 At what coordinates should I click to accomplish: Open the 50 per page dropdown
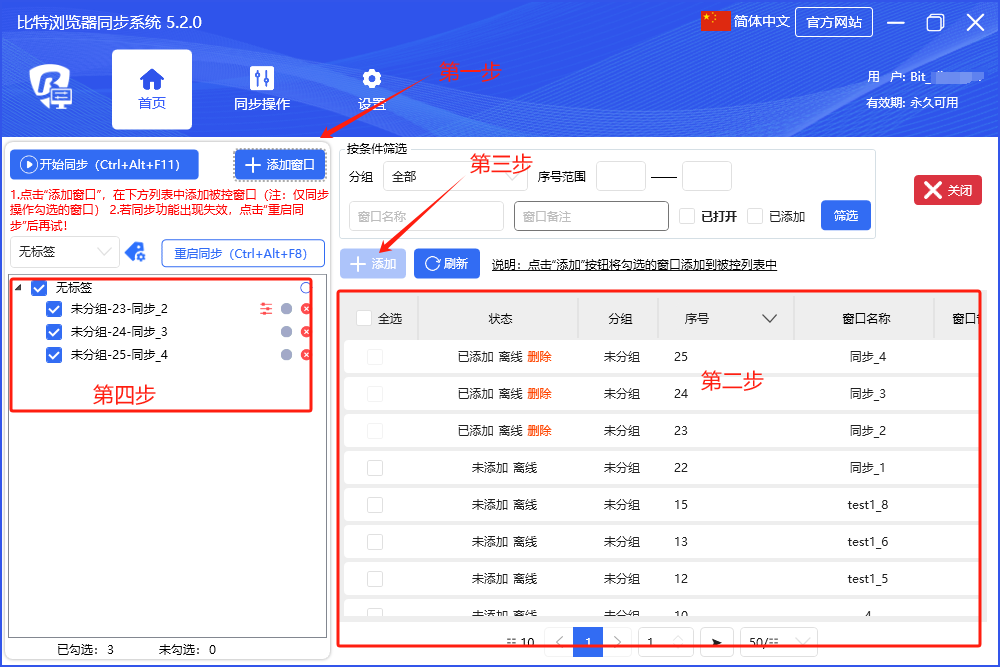pos(778,641)
